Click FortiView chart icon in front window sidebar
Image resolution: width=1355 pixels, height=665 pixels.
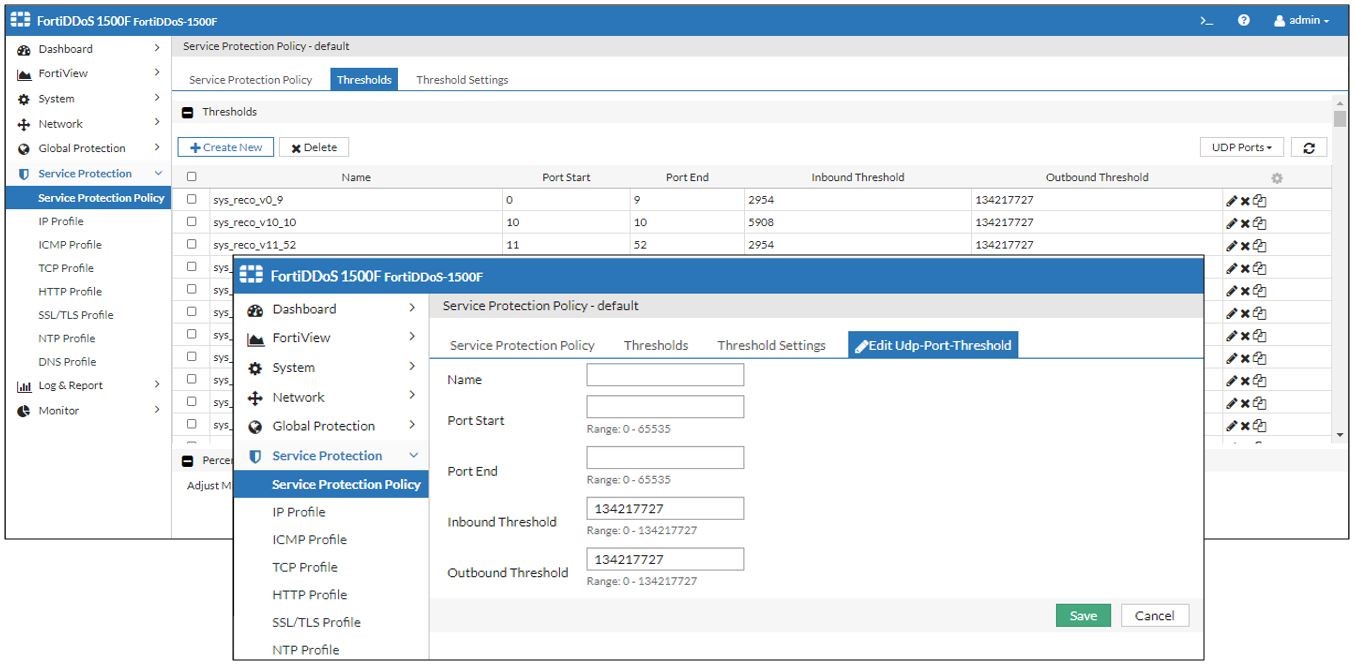click(x=255, y=339)
